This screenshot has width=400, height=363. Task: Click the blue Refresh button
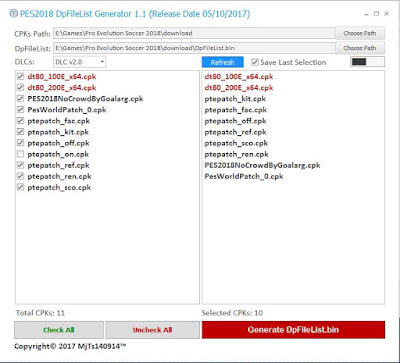pos(222,62)
